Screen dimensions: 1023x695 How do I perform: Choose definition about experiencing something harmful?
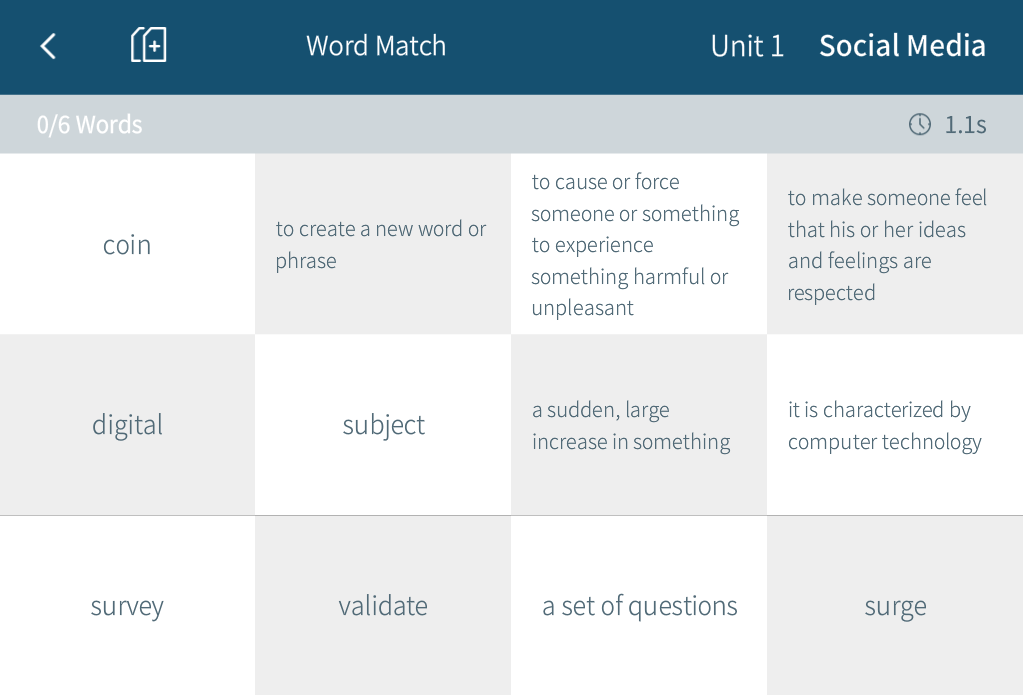(x=639, y=244)
